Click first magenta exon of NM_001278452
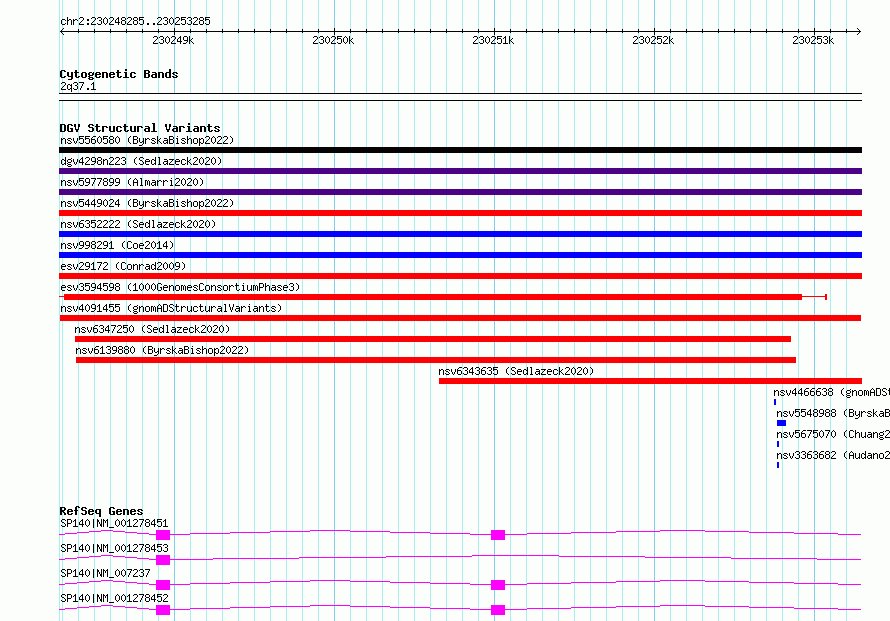This screenshot has width=890, height=621. (x=163, y=610)
